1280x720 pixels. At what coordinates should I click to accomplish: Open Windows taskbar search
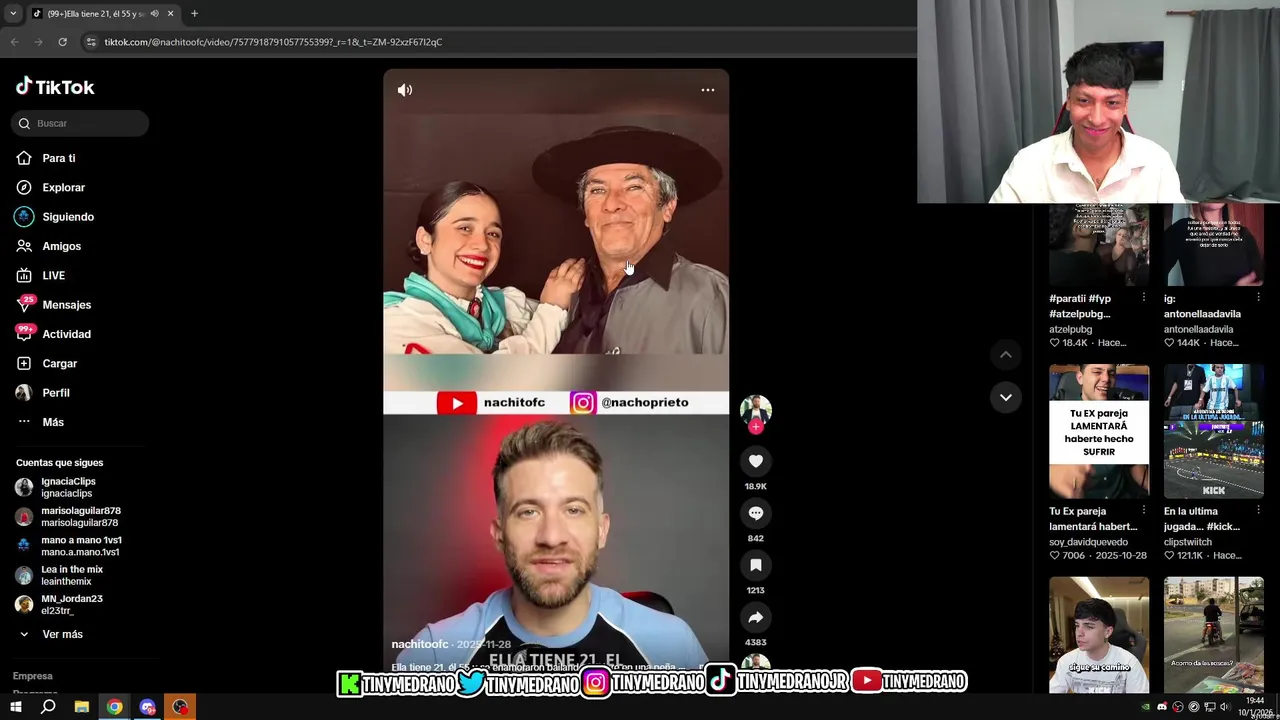click(48, 707)
